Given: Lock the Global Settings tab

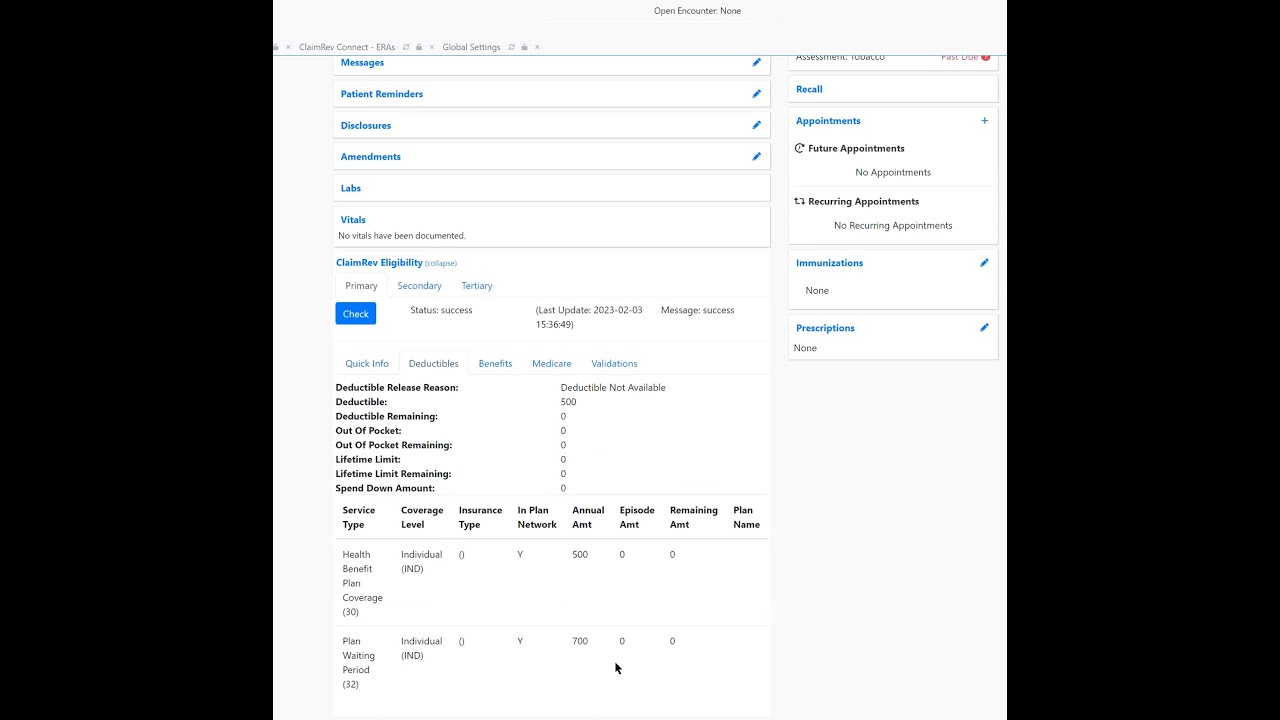Looking at the screenshot, I should (x=524, y=47).
